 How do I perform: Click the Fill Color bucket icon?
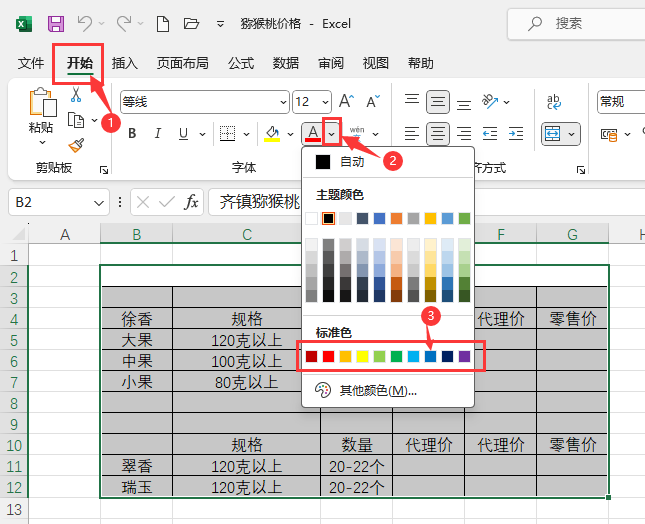(x=272, y=133)
